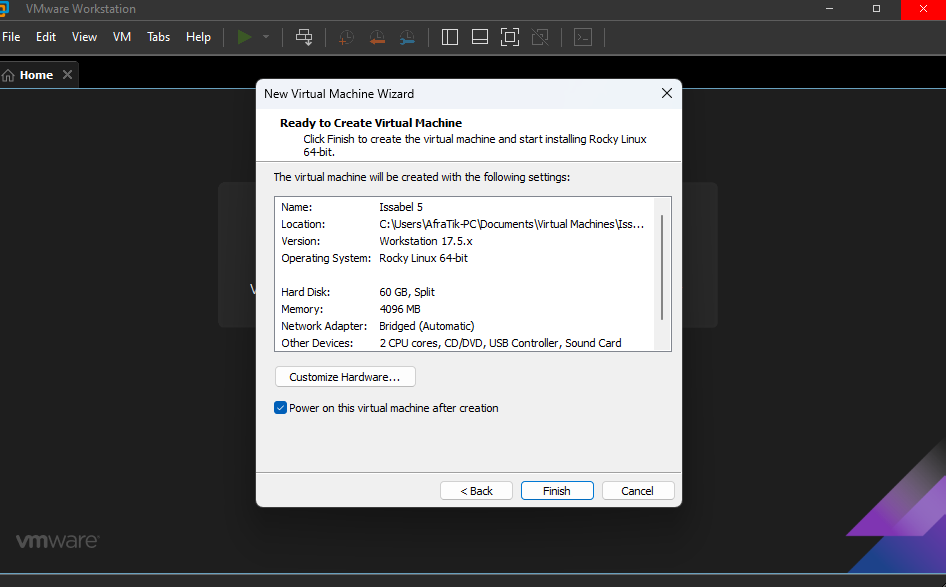The width and height of the screenshot is (946, 587).
Task: Click Send Ctrl+Alt+Del toolbar icon
Action: click(304, 37)
